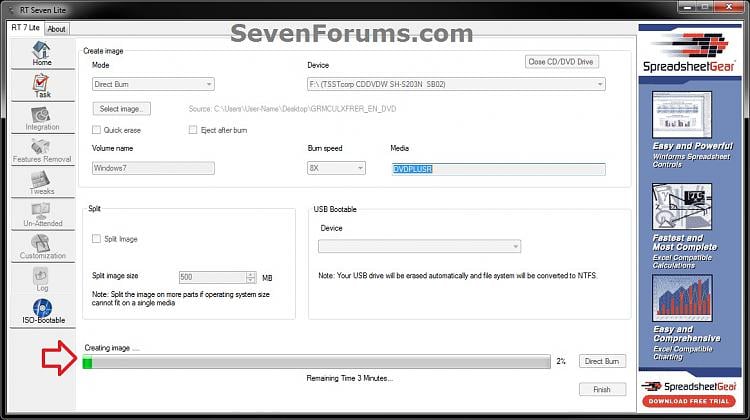Click the Creating image progress bar

[x=316, y=362]
